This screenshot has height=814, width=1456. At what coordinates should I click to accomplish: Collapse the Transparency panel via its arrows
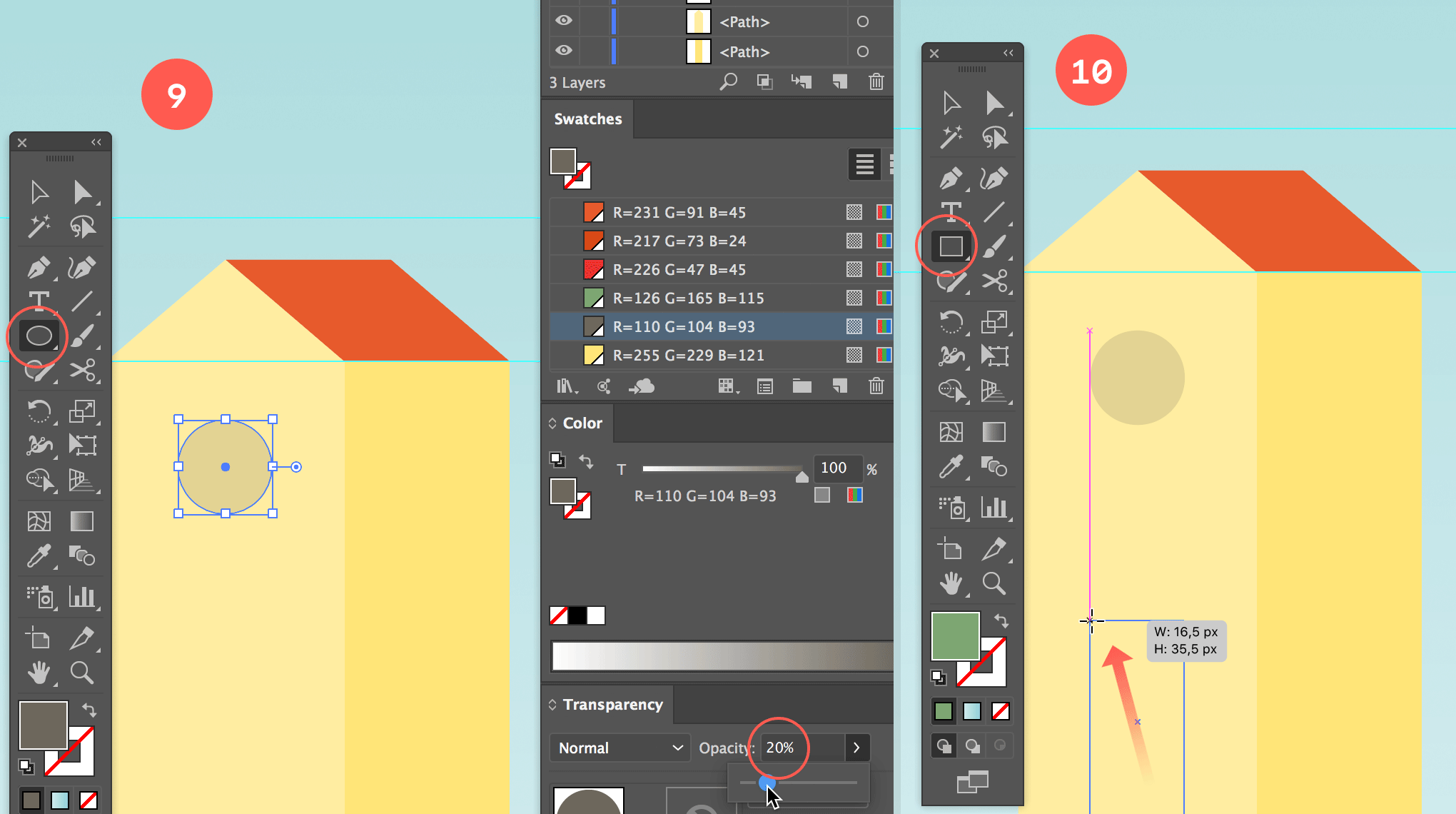[552, 705]
